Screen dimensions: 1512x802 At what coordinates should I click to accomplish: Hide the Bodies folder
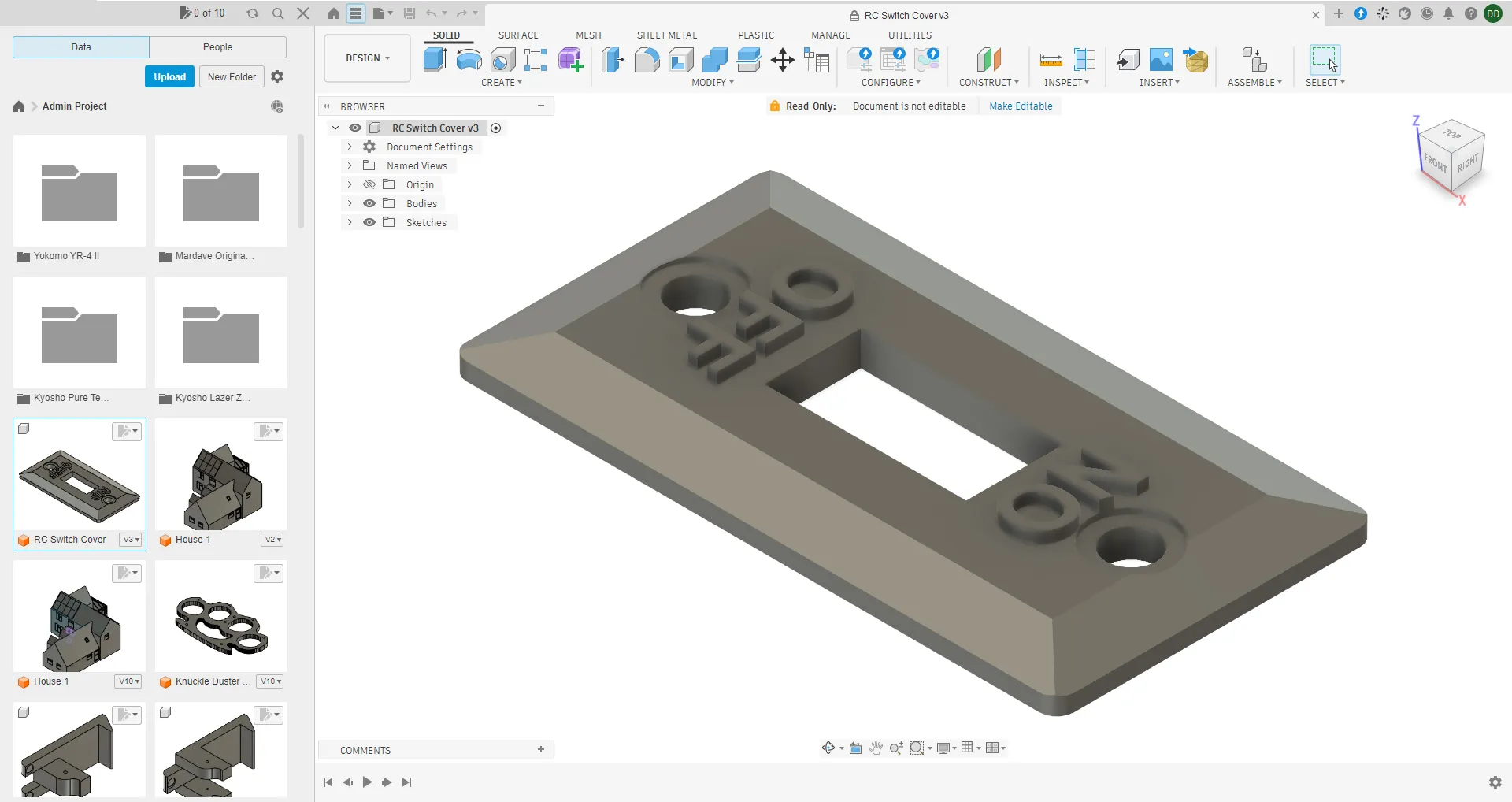(369, 203)
